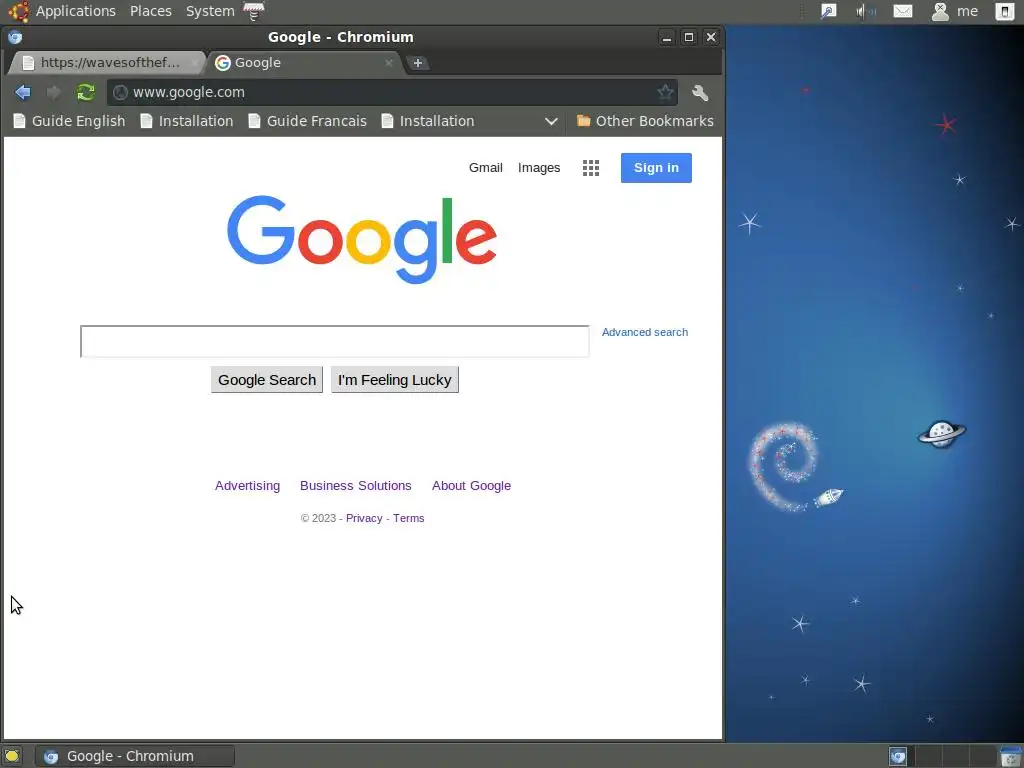Open the trash icon in bottom panel
Image resolution: width=1024 pixels, height=768 pixels.
[1010, 756]
